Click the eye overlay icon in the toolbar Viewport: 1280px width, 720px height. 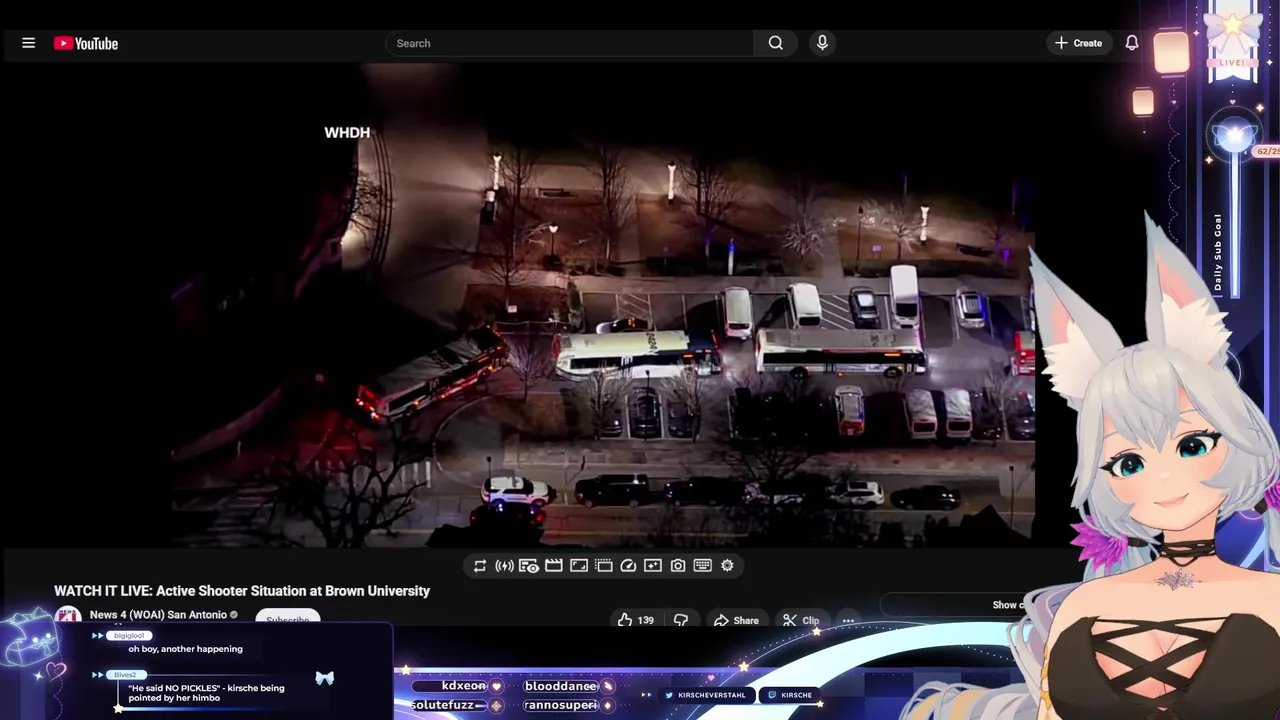529,565
